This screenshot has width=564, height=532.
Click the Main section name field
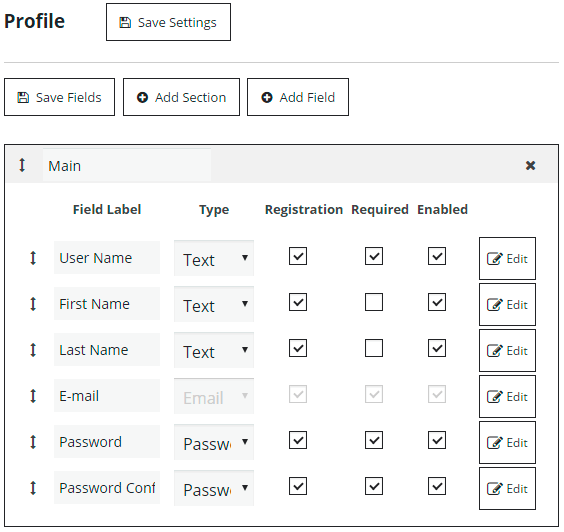coord(127,165)
